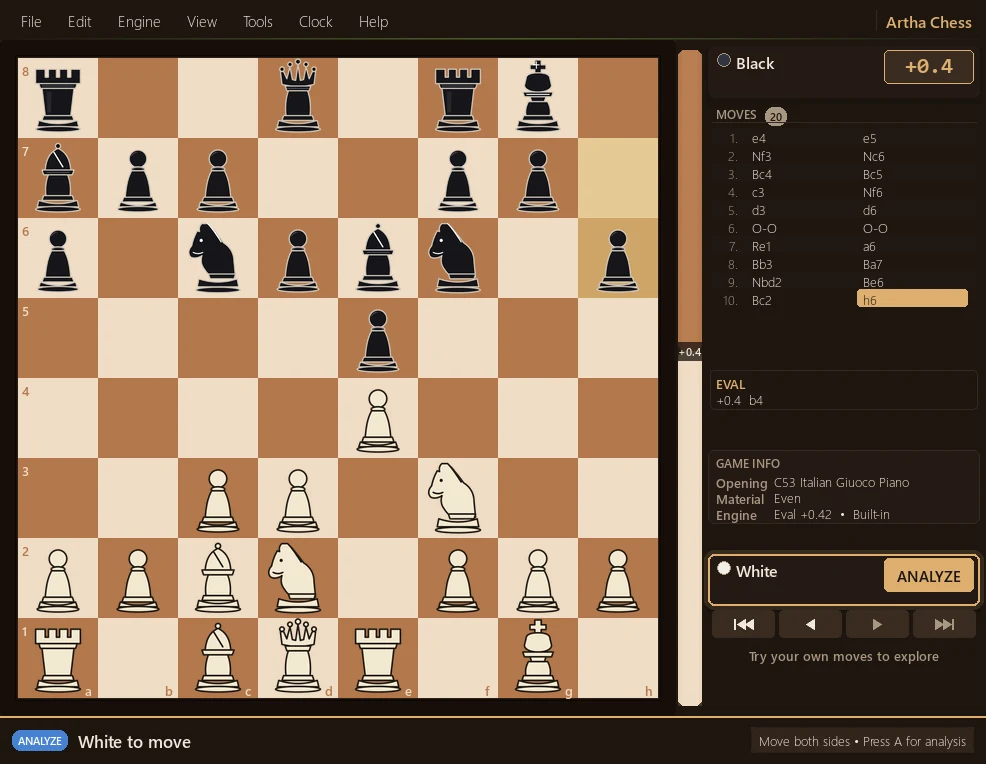The image size is (986, 764).
Task: Click the ANALYZE button in White panel
Action: (x=929, y=575)
